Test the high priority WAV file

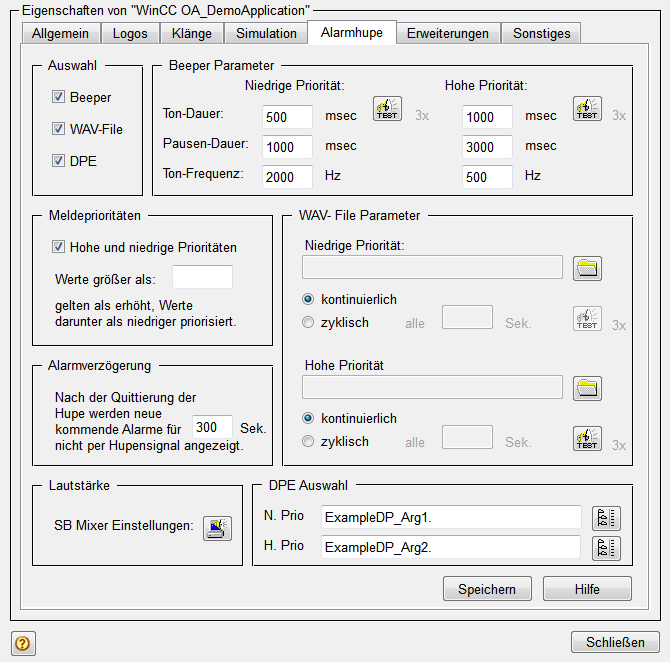[x=587, y=438]
